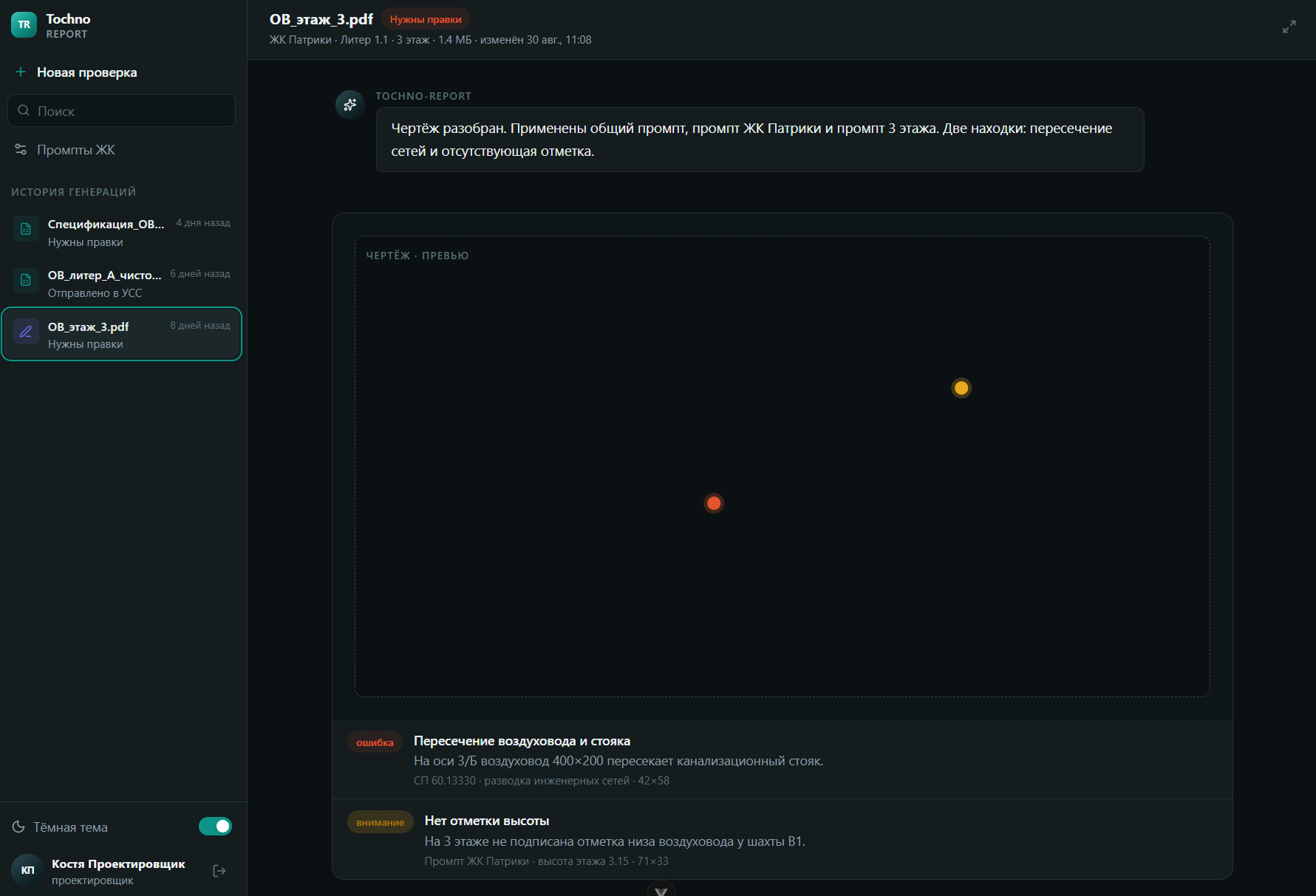Open finding Нет отметки высоты
Viewport: 1316px width, 896px height.
coord(783,840)
